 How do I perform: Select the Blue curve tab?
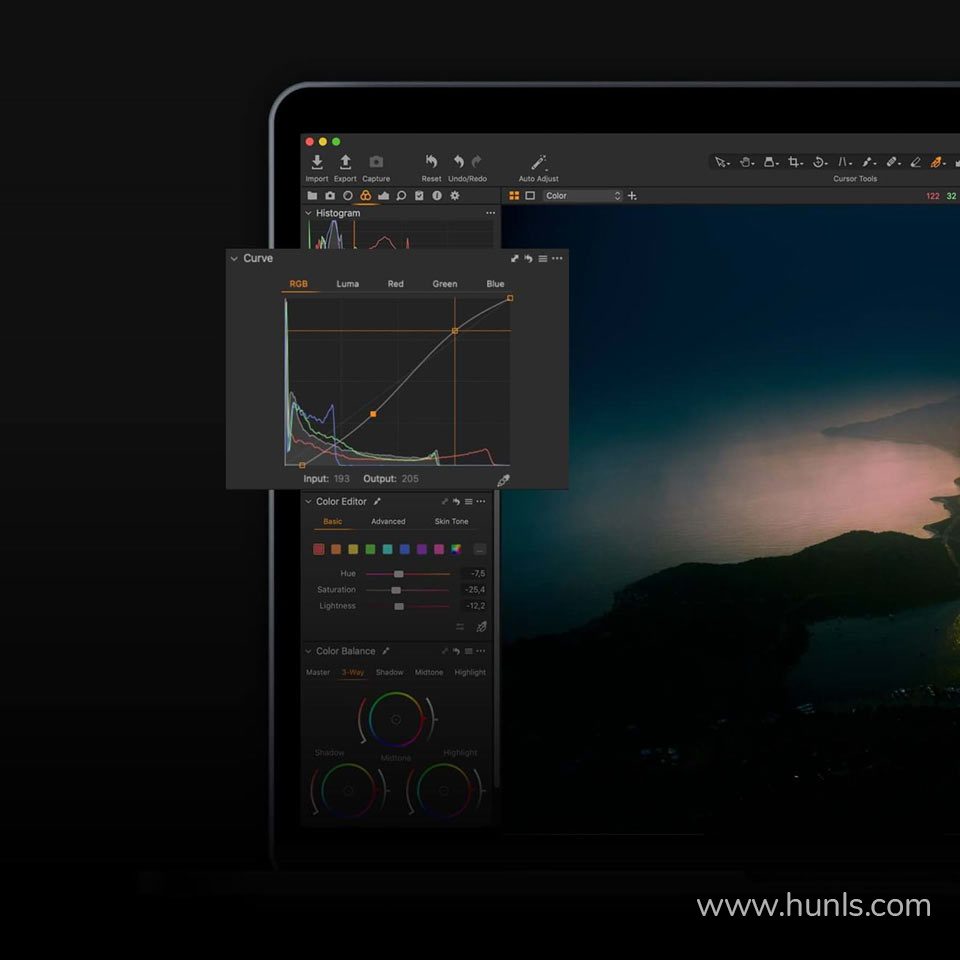click(x=495, y=284)
